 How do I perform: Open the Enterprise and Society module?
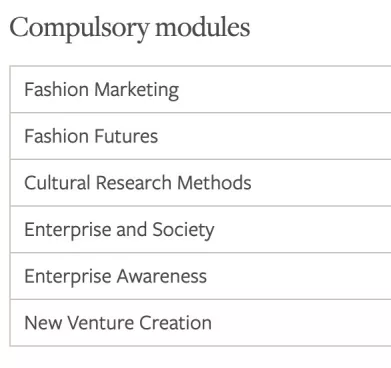click(x=201, y=229)
